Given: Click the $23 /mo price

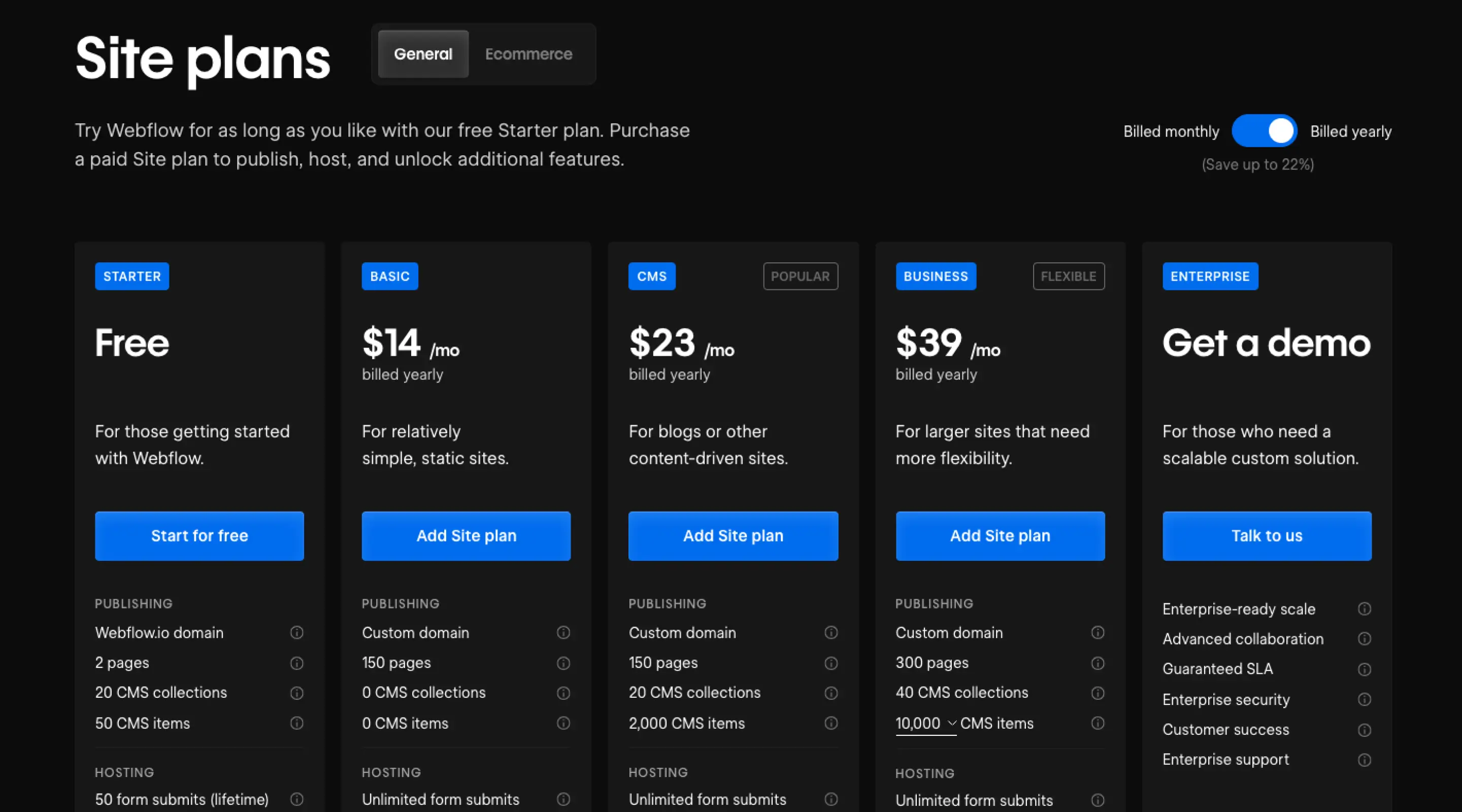Looking at the screenshot, I should pos(682,343).
